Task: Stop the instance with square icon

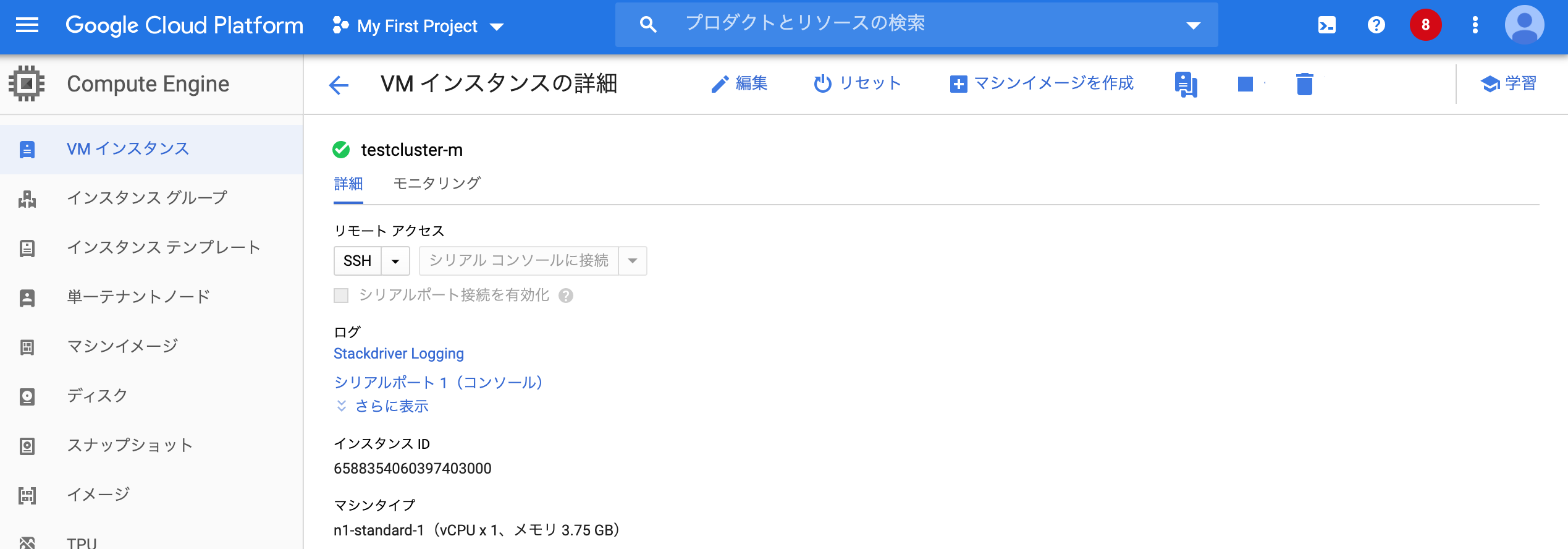Action: click(1246, 84)
